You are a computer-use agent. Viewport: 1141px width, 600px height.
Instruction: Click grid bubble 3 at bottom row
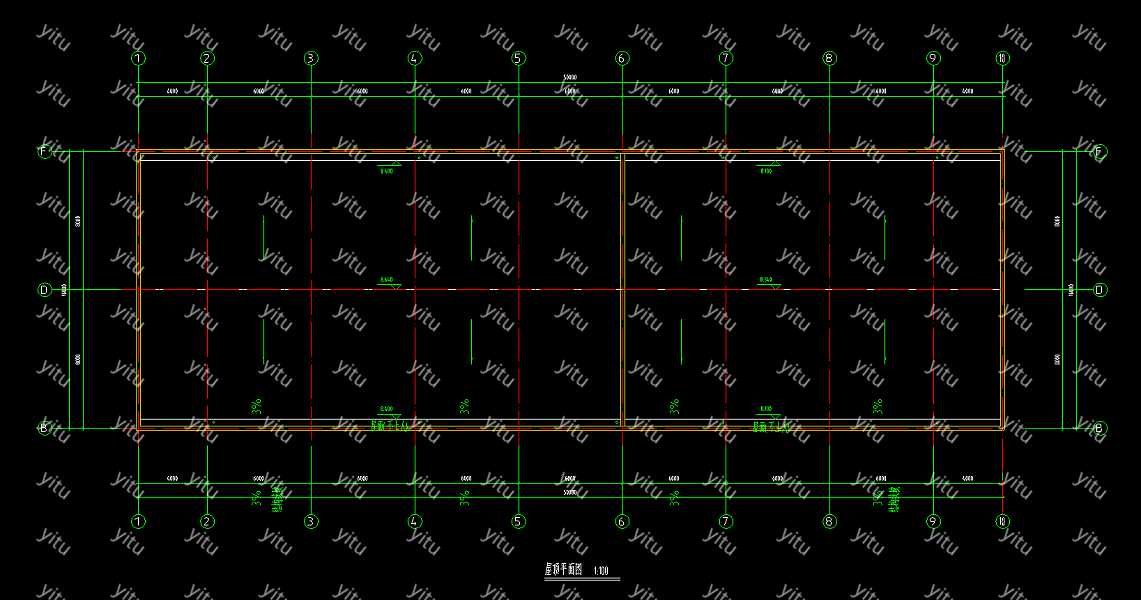click(311, 521)
